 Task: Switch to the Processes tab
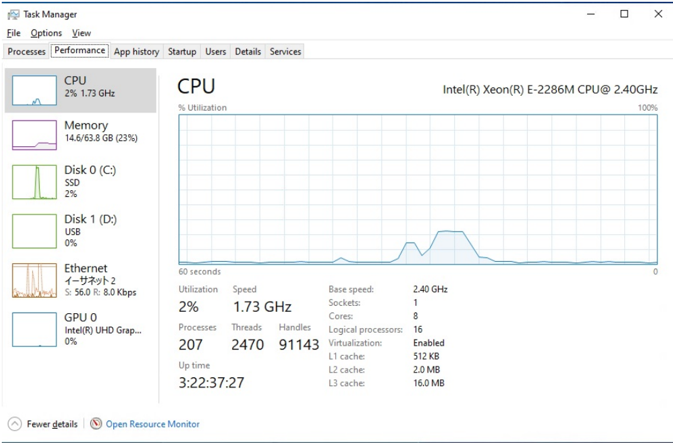click(x=26, y=51)
